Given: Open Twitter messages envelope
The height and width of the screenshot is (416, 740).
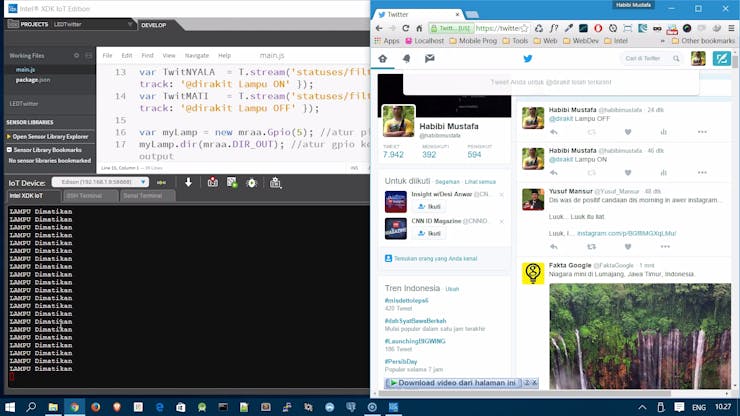Looking at the screenshot, I should 429,59.
